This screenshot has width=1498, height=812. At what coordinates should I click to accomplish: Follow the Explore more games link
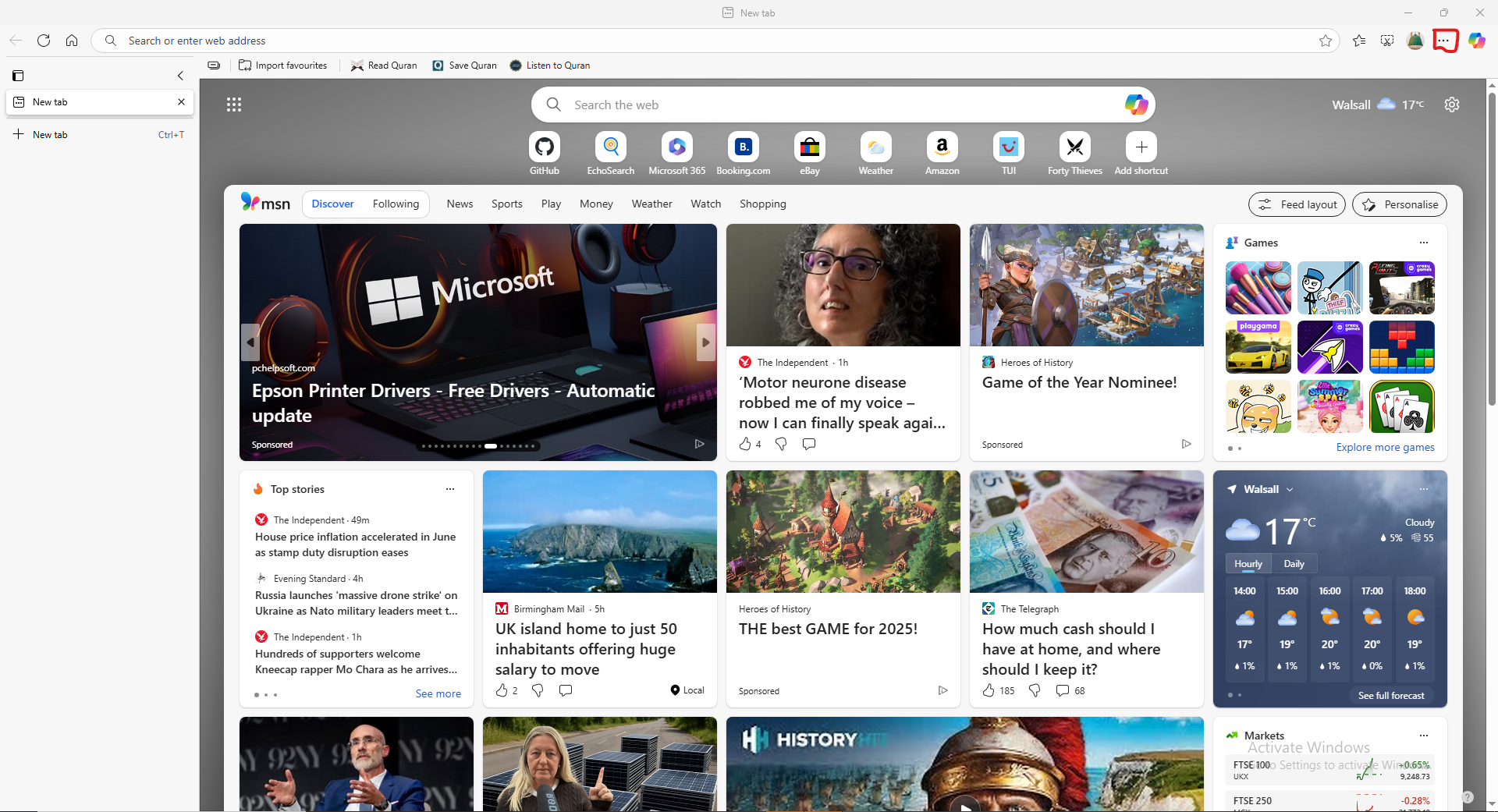click(1385, 447)
